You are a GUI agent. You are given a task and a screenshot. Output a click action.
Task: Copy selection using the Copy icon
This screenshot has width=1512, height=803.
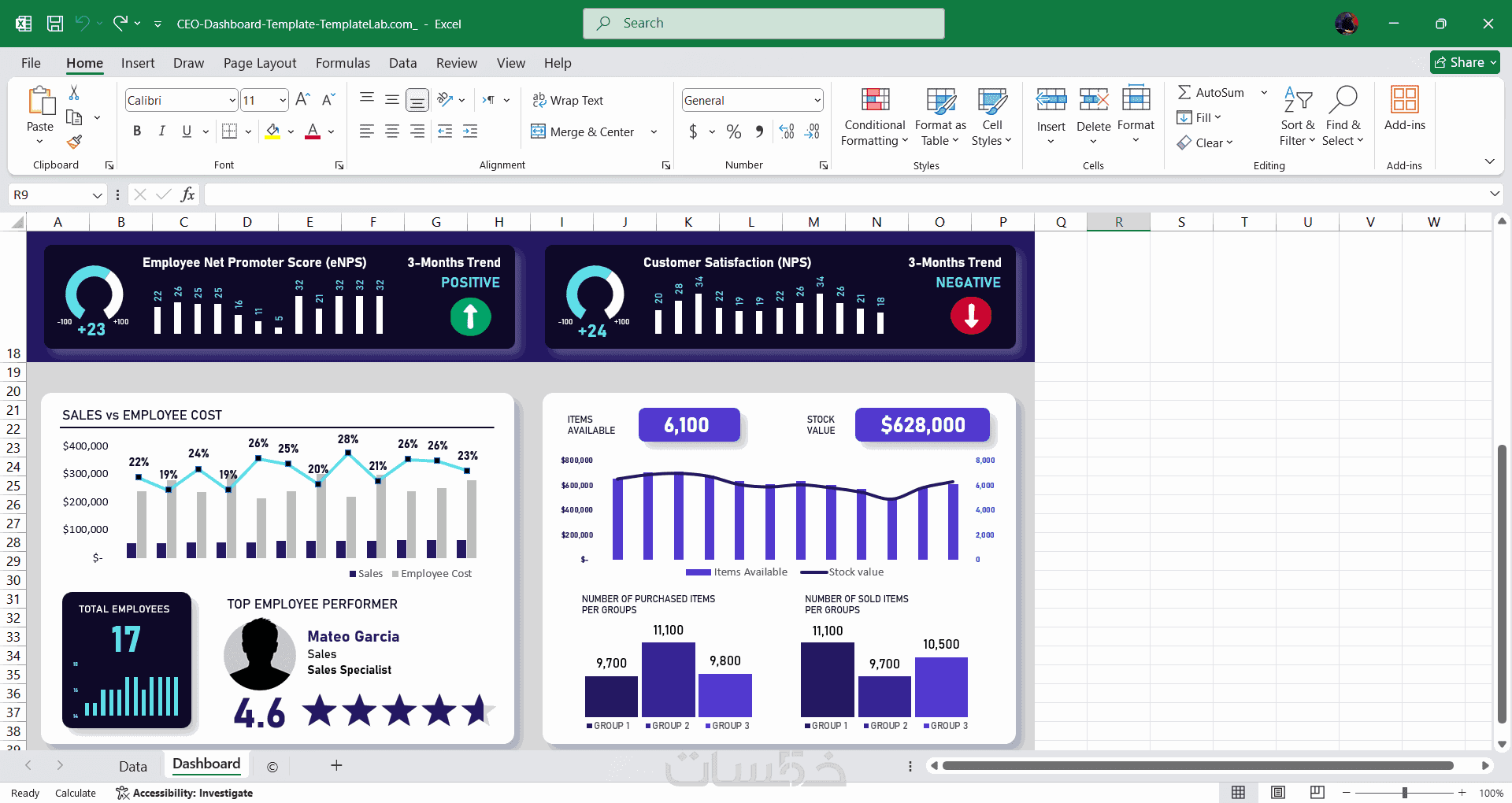click(x=74, y=117)
